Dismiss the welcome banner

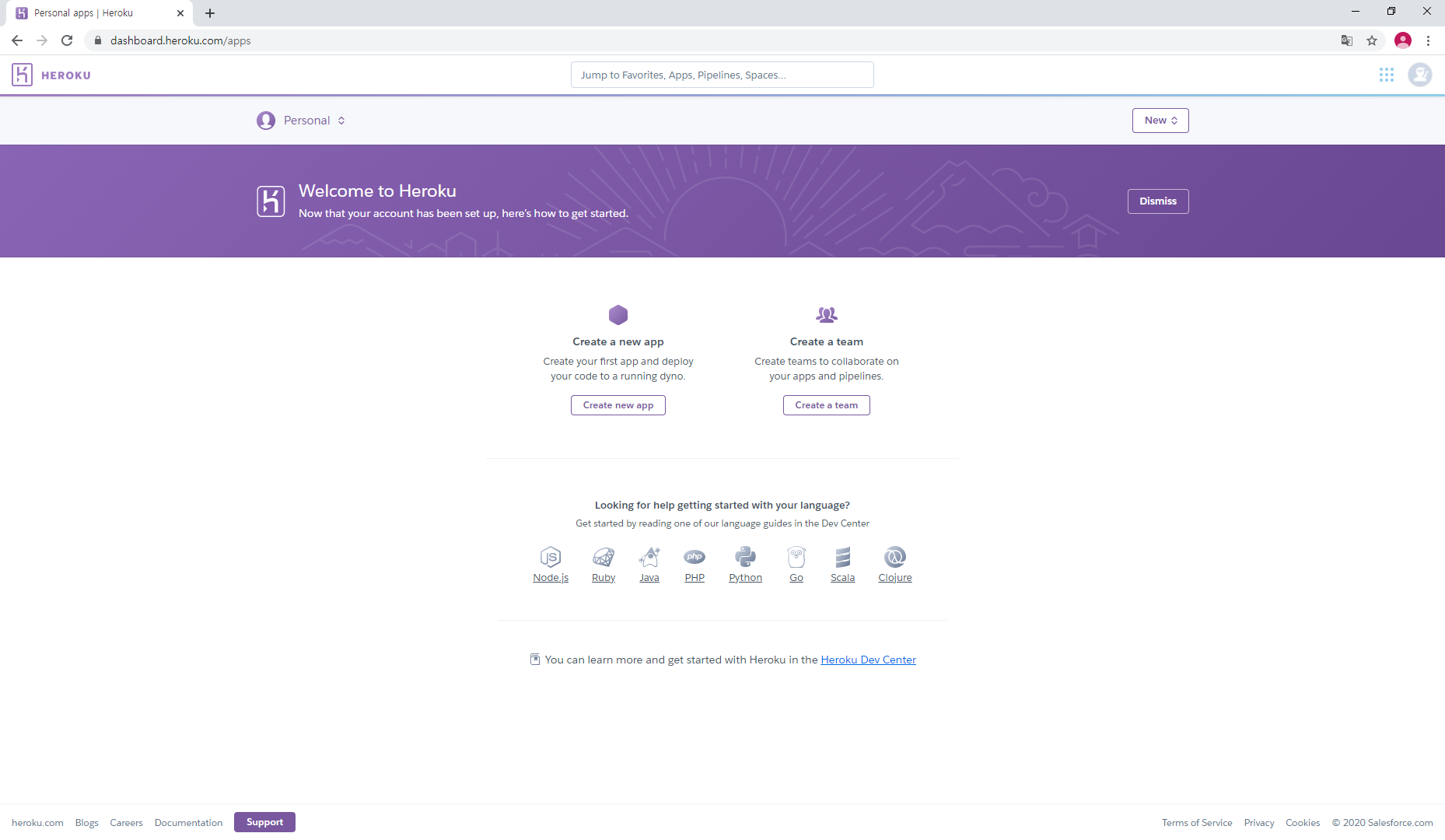(1158, 201)
